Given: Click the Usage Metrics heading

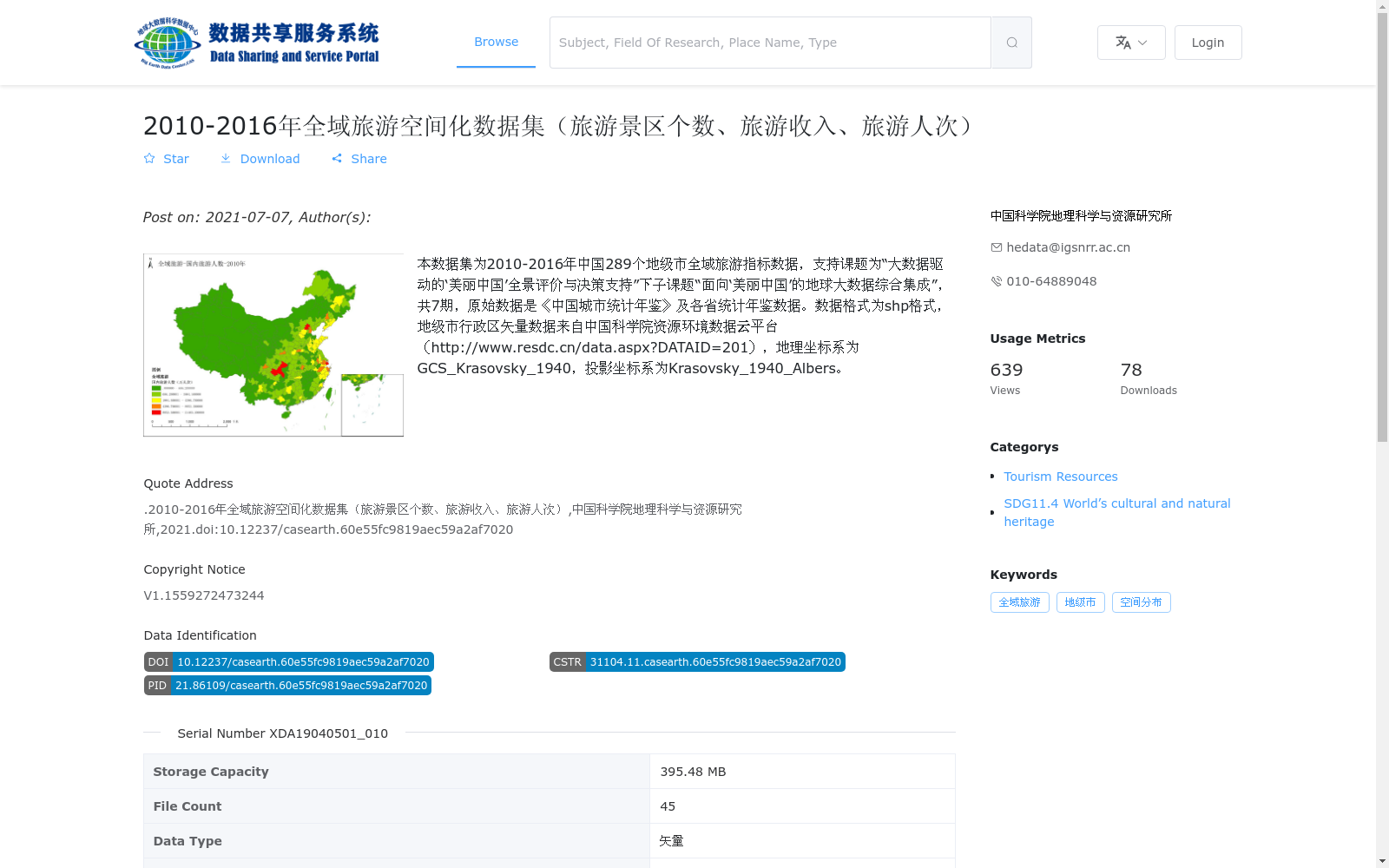Looking at the screenshot, I should coord(1037,339).
